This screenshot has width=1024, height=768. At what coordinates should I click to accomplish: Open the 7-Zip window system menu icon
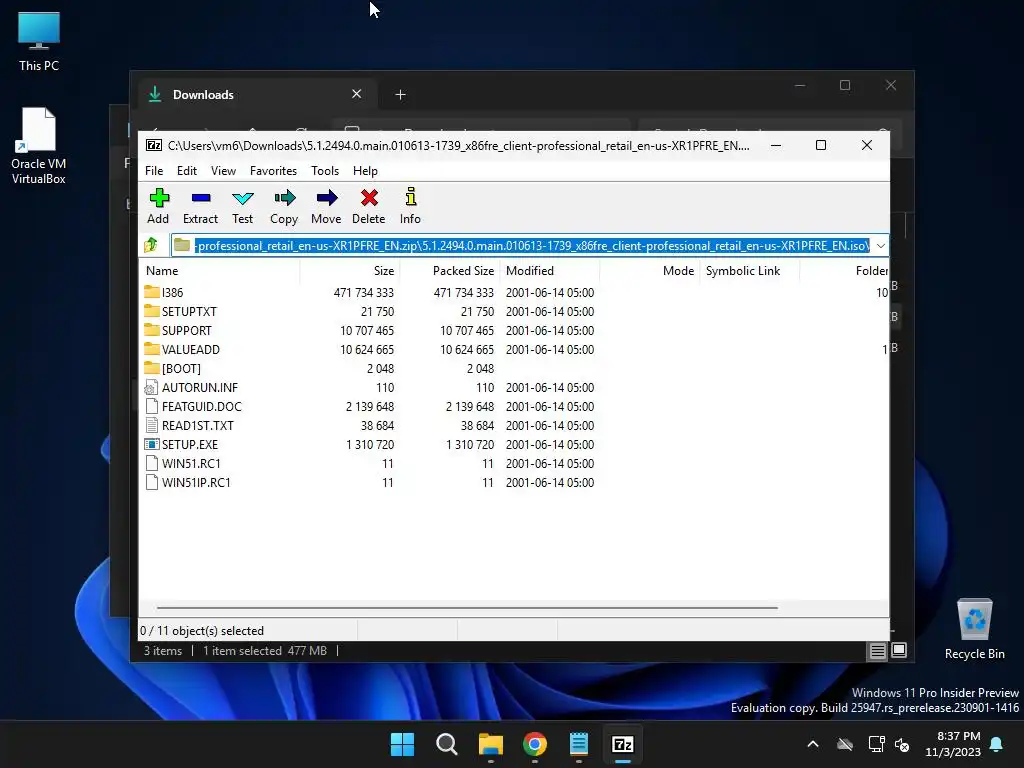click(153, 145)
